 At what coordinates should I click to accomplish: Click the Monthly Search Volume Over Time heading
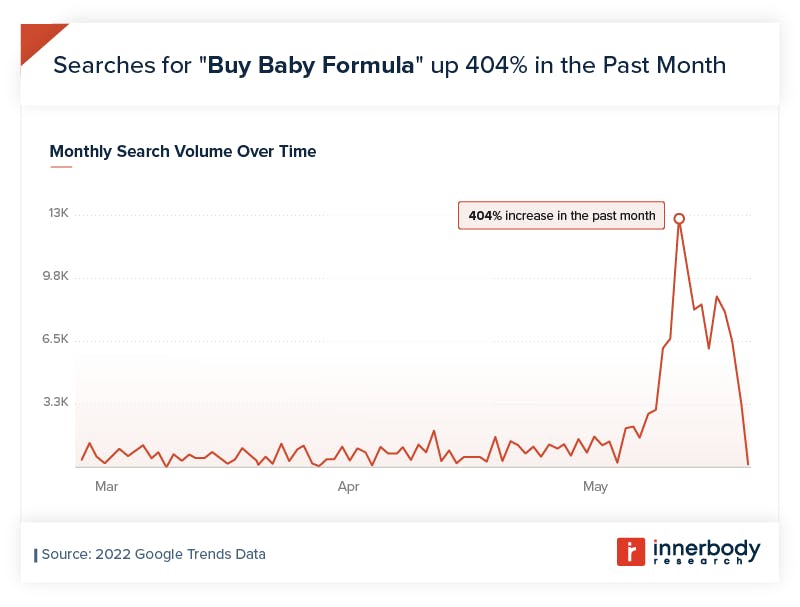(183, 151)
